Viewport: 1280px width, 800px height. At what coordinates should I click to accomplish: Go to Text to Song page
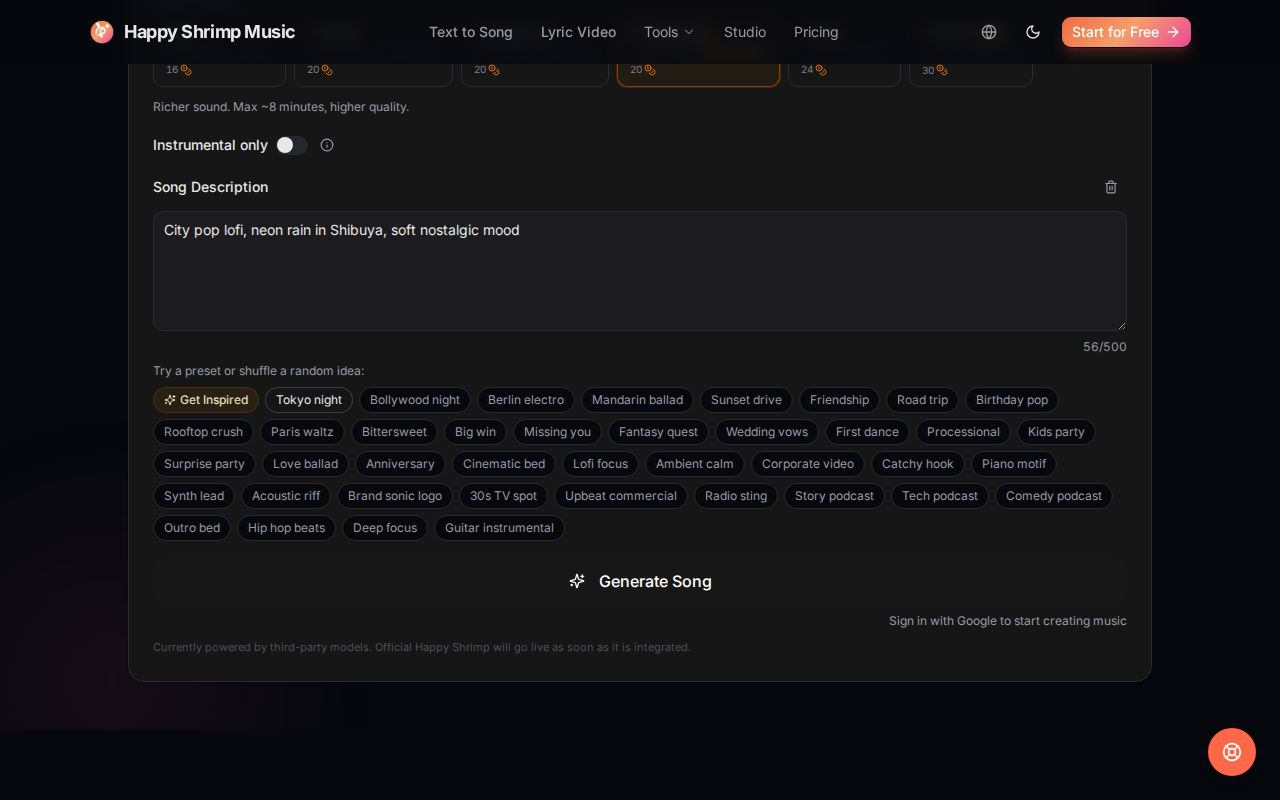tap(471, 32)
